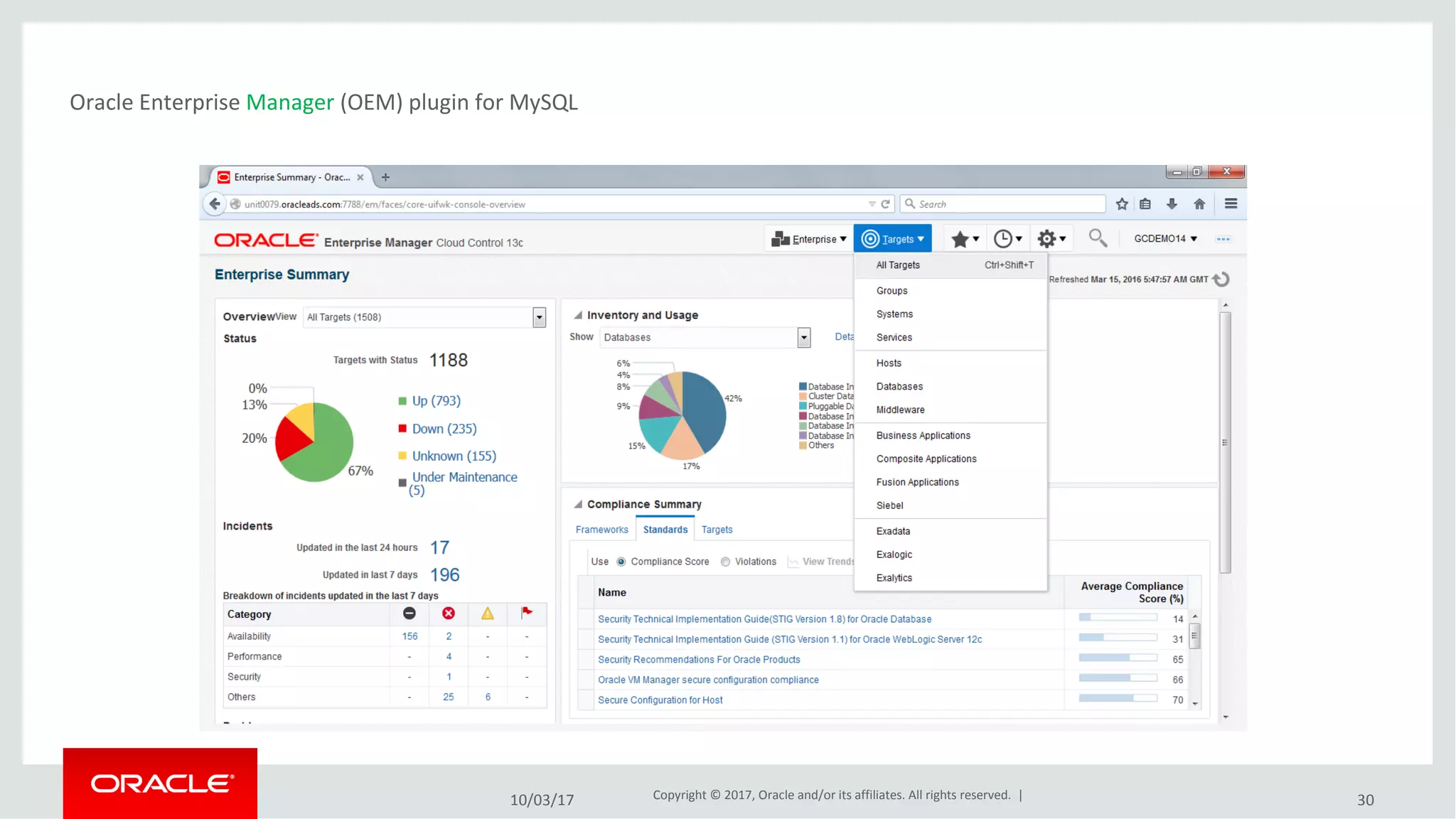Choose All Targets from Targets menu

[x=951, y=265]
